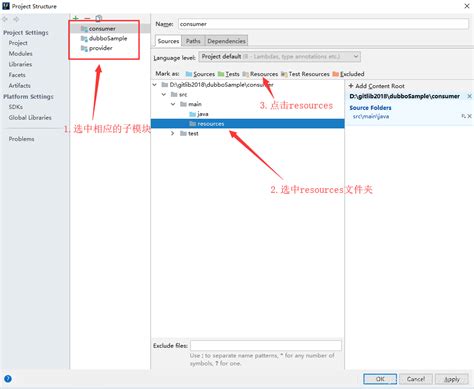Select the resources folder row
The image size is (474, 389).
pos(248,124)
